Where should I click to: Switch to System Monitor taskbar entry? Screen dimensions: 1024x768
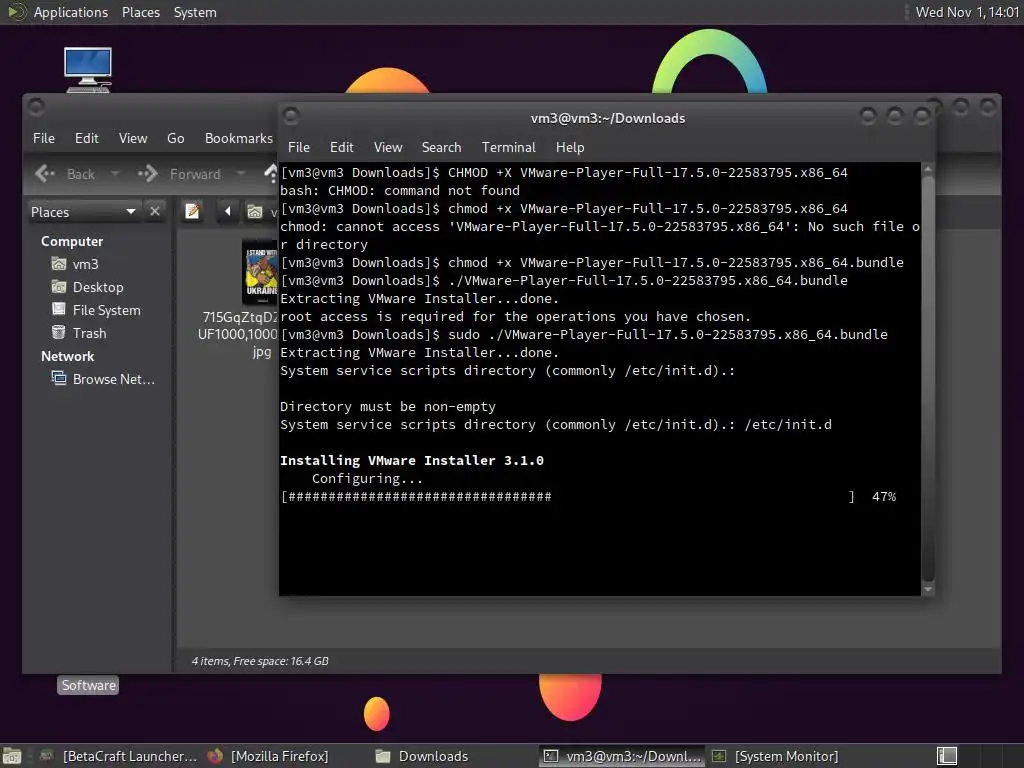tap(775, 756)
